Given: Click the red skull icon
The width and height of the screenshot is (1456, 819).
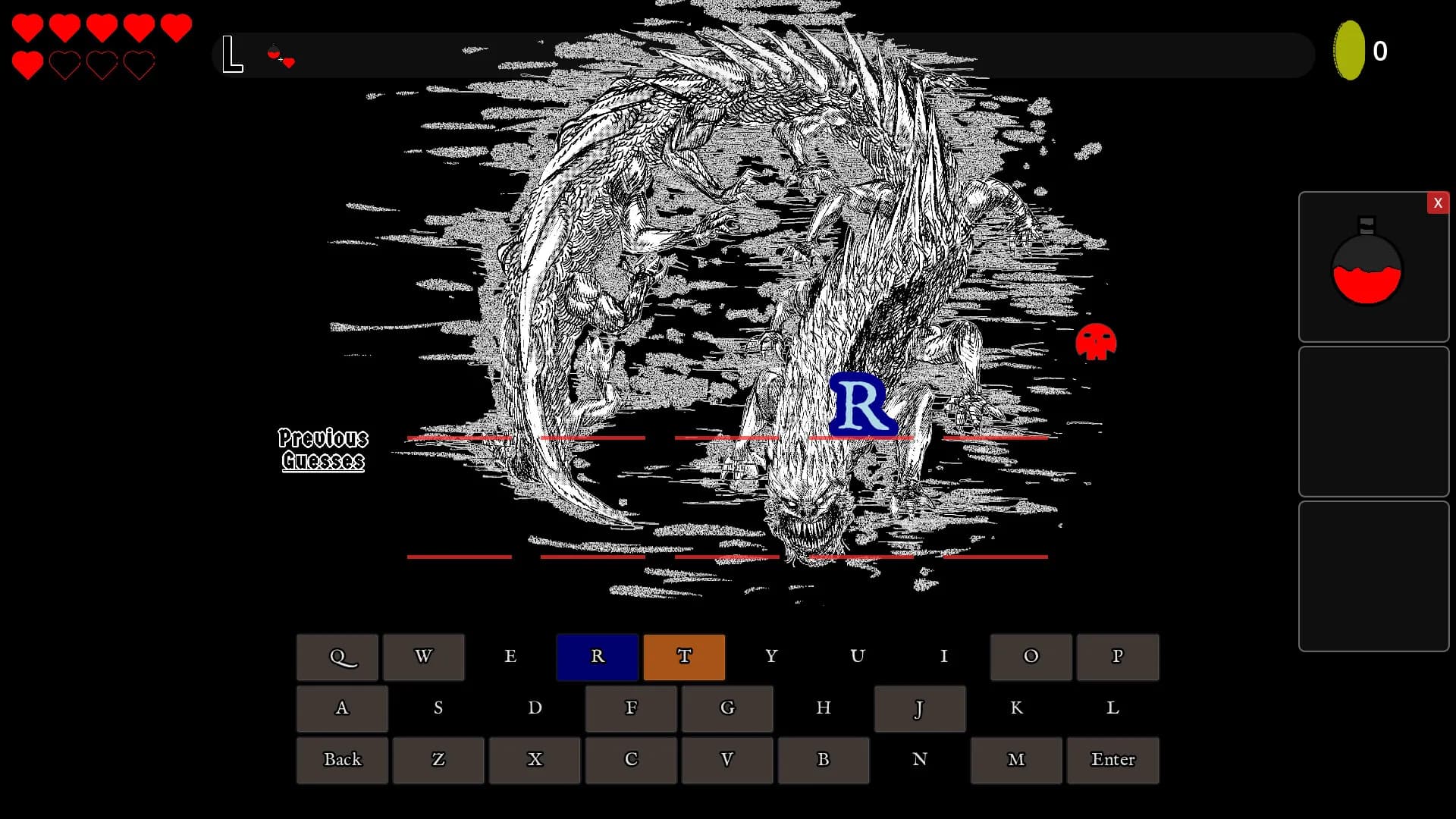Looking at the screenshot, I should coord(1096,342).
